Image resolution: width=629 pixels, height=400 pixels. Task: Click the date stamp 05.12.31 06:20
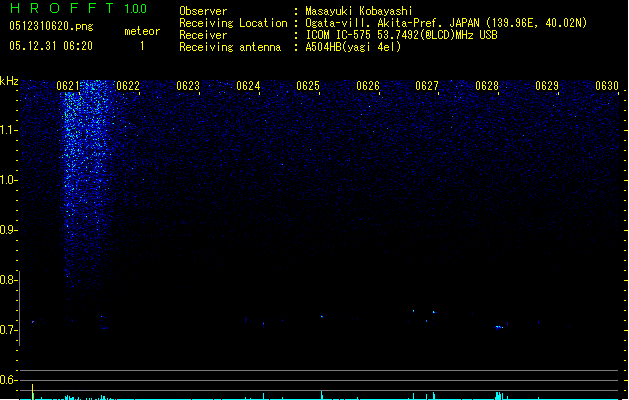[x=51, y=46]
